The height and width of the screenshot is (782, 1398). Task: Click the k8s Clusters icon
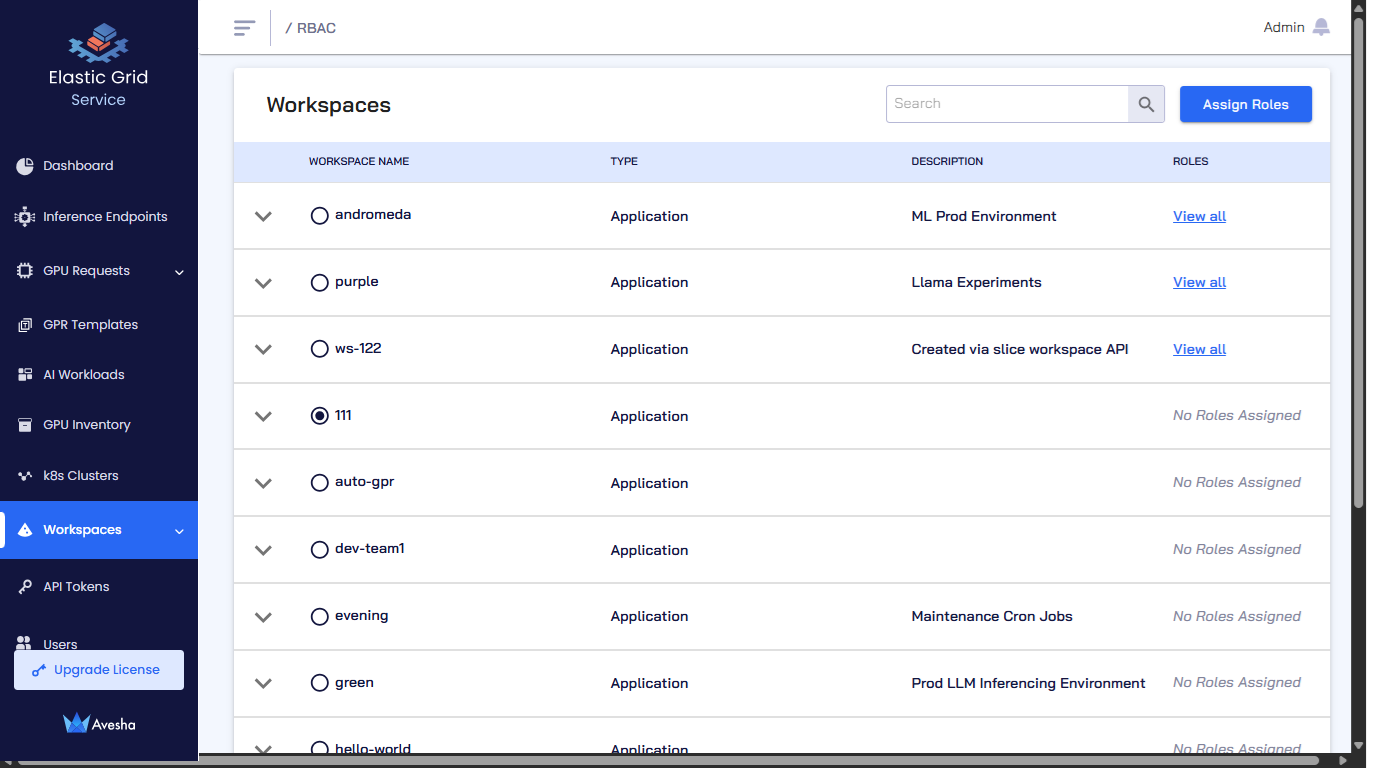[25, 476]
